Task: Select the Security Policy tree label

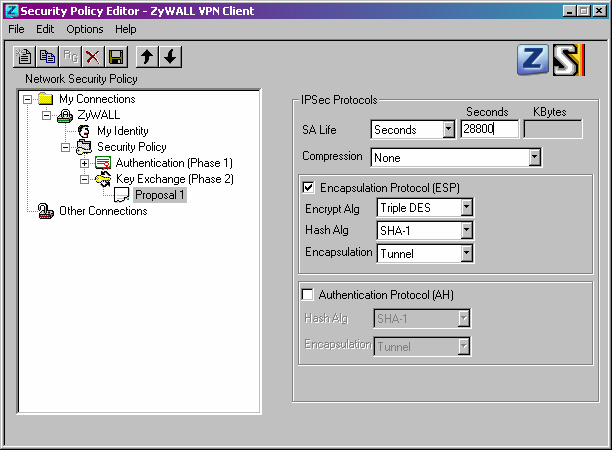Action: point(132,147)
